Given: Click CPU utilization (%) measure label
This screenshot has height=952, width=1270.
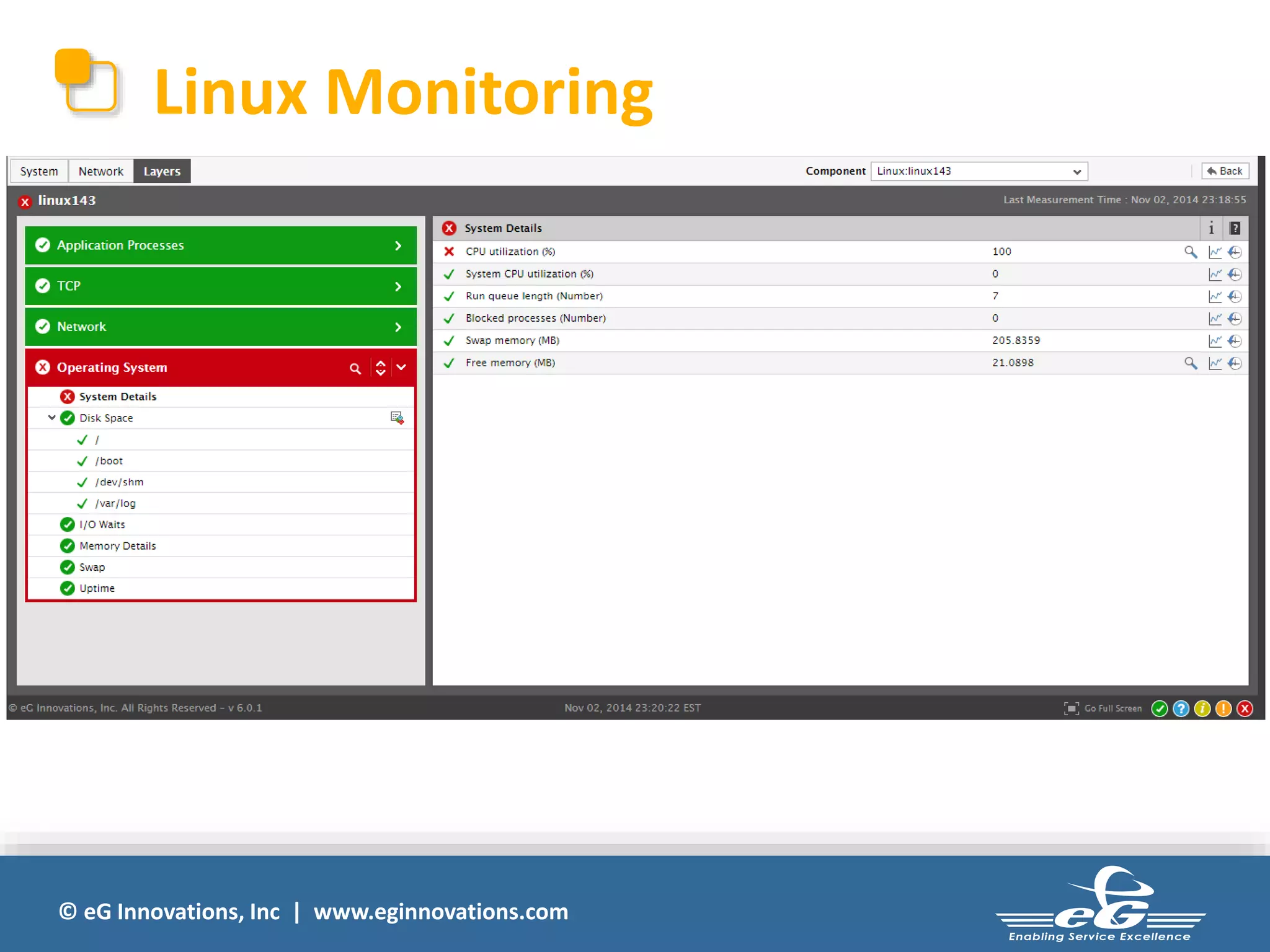Looking at the screenshot, I should [x=510, y=252].
